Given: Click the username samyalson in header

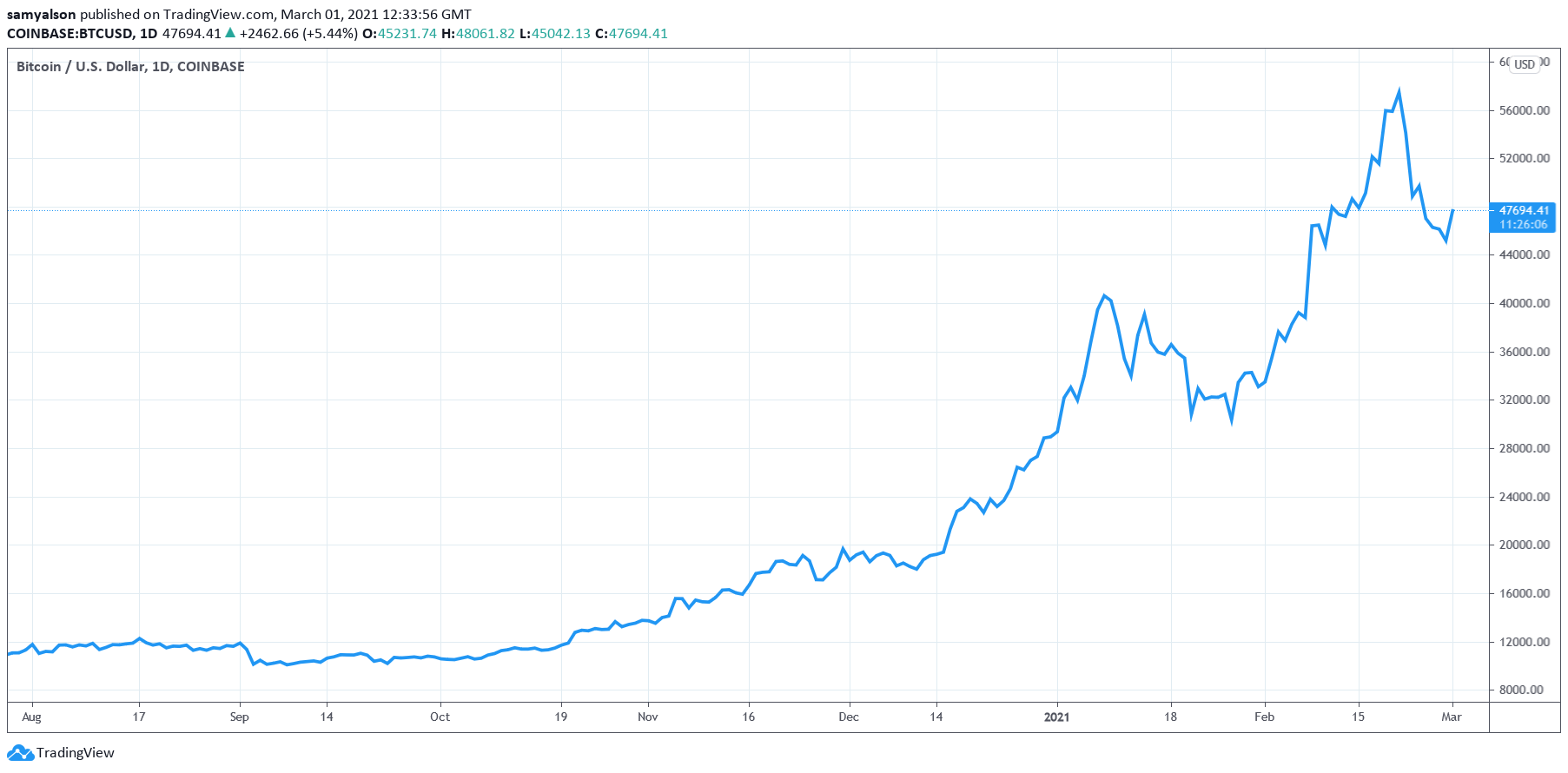Looking at the screenshot, I should click(x=42, y=15).
